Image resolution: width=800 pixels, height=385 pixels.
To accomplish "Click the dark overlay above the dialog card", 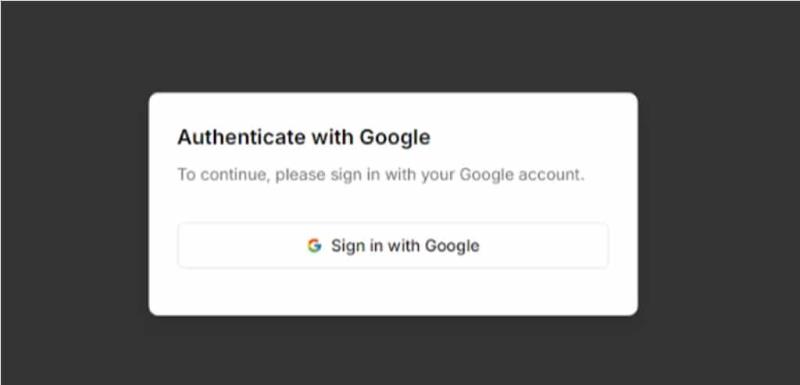I will click(393, 46).
